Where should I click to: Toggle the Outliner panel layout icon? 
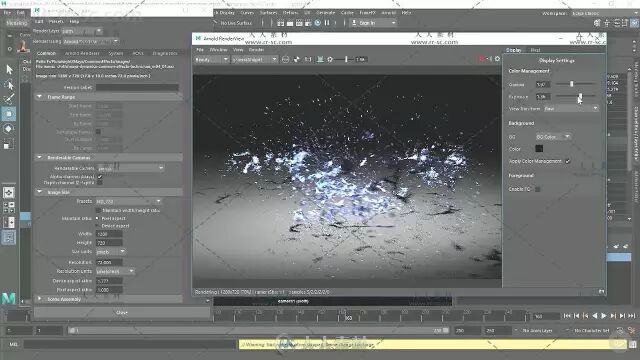pos(9,237)
